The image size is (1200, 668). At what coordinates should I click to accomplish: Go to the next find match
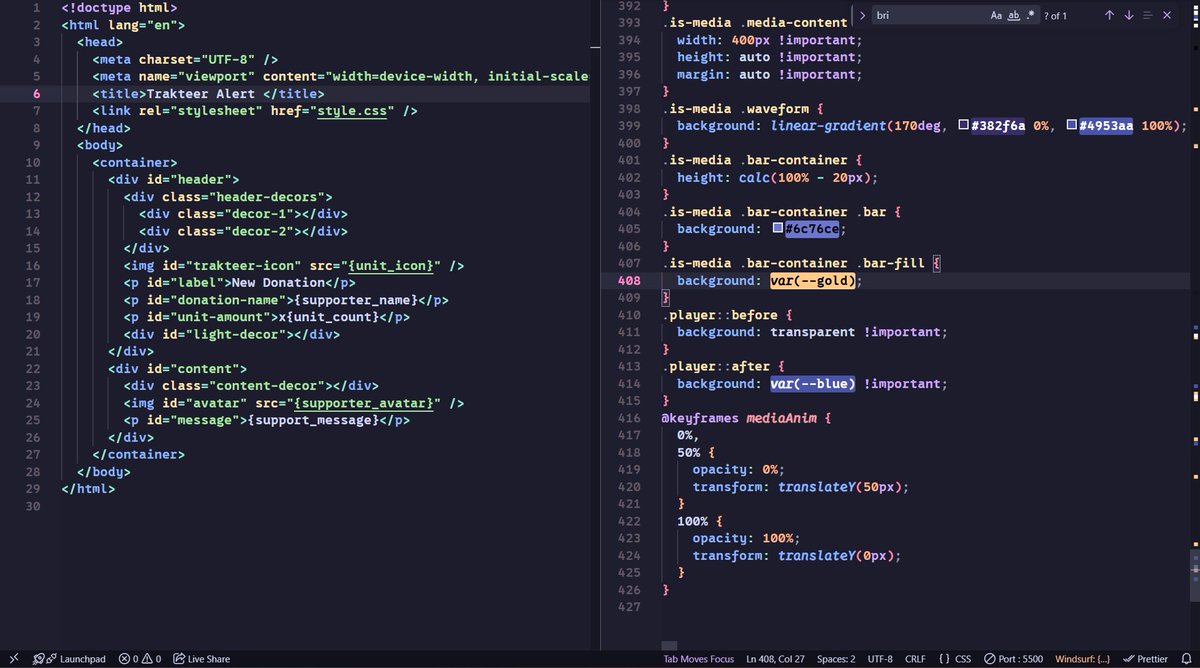click(x=1128, y=16)
